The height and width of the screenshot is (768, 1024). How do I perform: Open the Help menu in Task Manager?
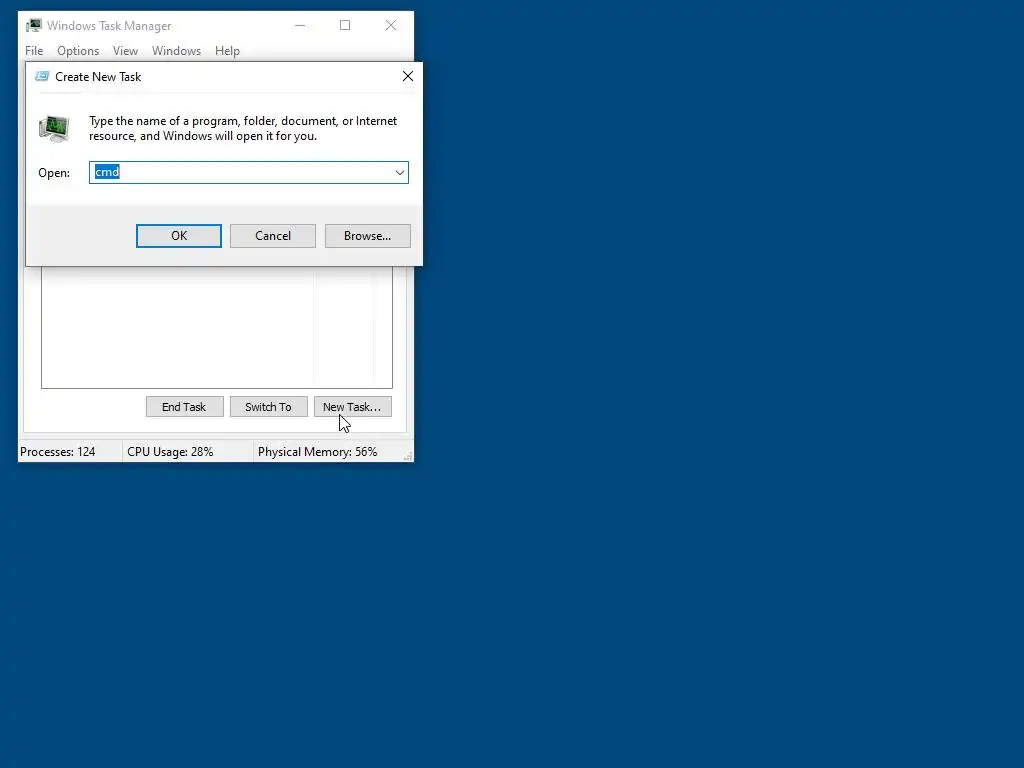pos(227,51)
